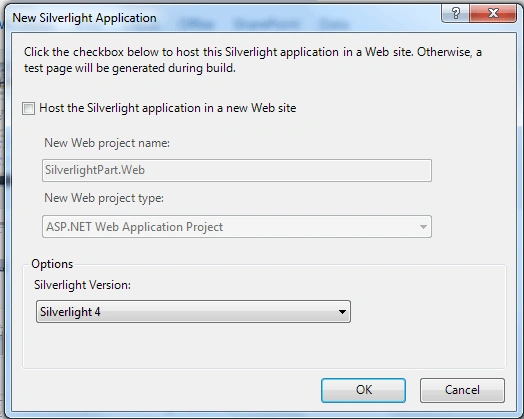
Task: Focus the SilverlightPart.Web project name field
Action: pos(237,170)
